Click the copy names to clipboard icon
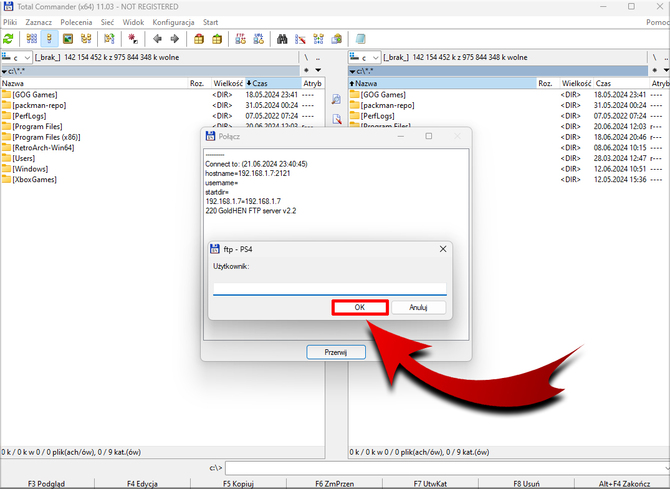 tap(337, 39)
